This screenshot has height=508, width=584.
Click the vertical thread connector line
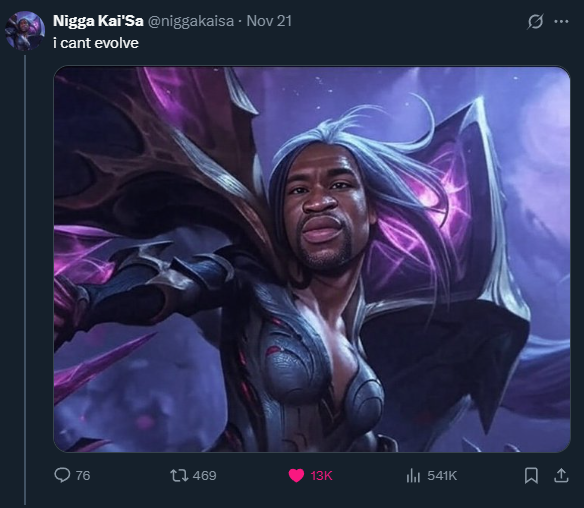pyautogui.click(x=25, y=280)
